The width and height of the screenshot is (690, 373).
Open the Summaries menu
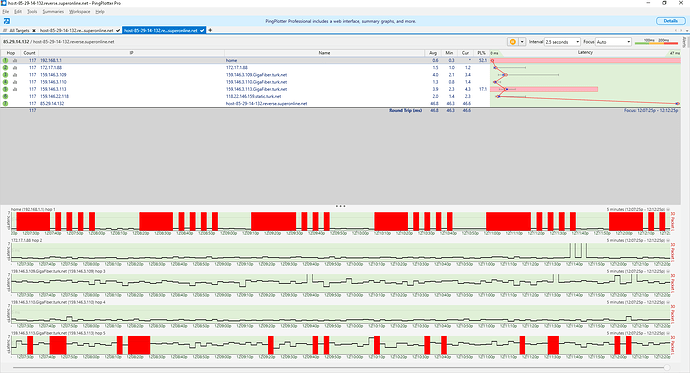53,12
